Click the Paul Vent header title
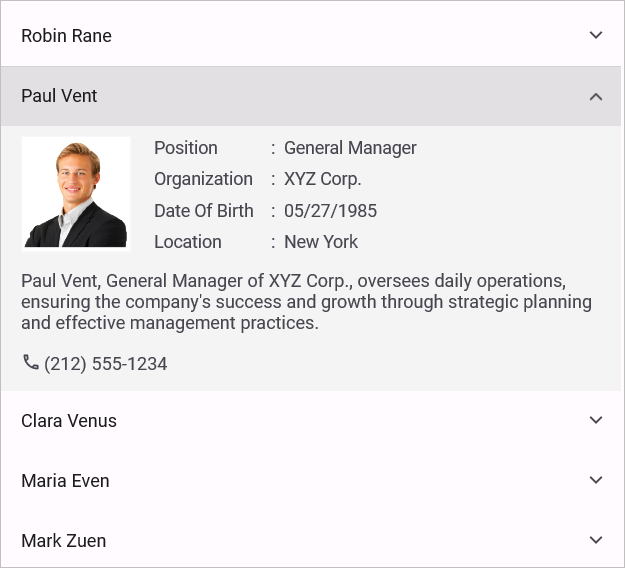 (x=59, y=96)
